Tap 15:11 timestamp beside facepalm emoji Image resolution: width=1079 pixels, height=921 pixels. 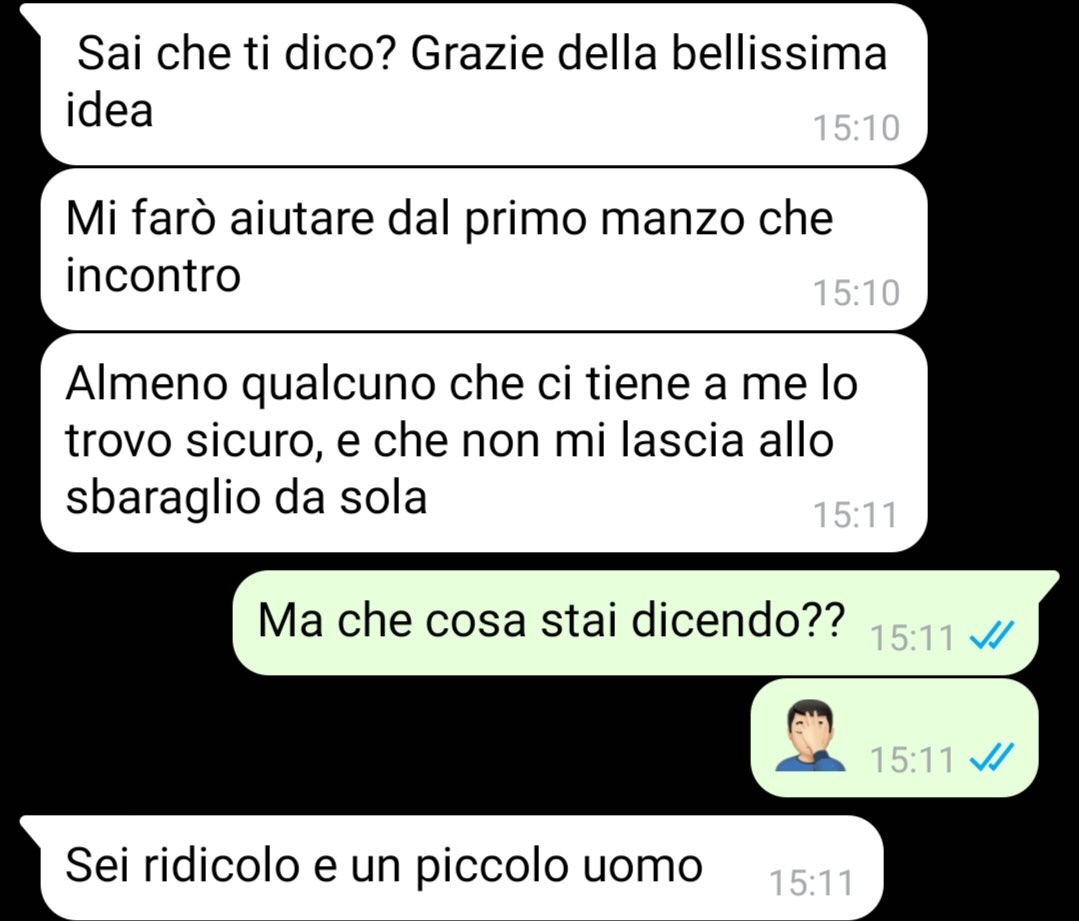coord(912,760)
